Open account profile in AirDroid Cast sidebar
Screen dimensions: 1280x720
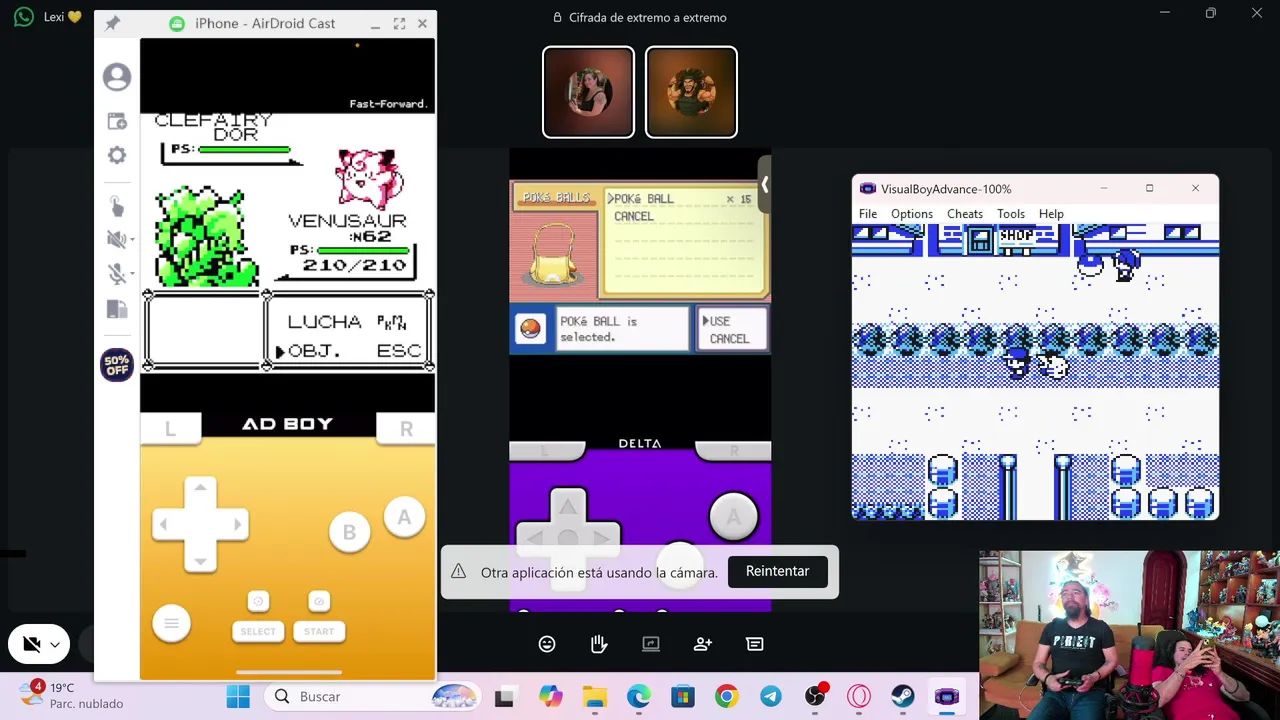click(x=117, y=77)
